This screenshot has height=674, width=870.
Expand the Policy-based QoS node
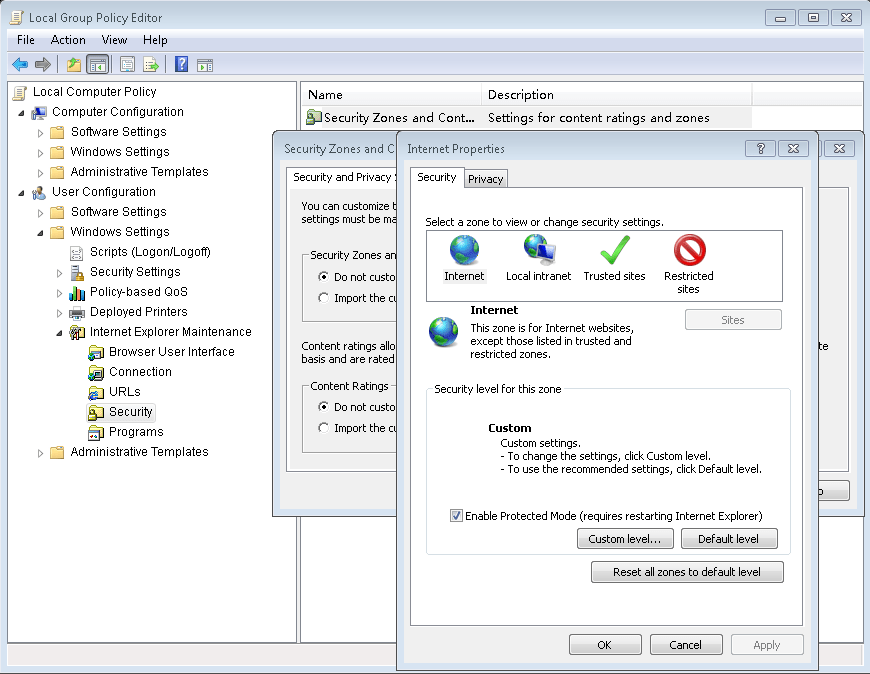[59, 293]
